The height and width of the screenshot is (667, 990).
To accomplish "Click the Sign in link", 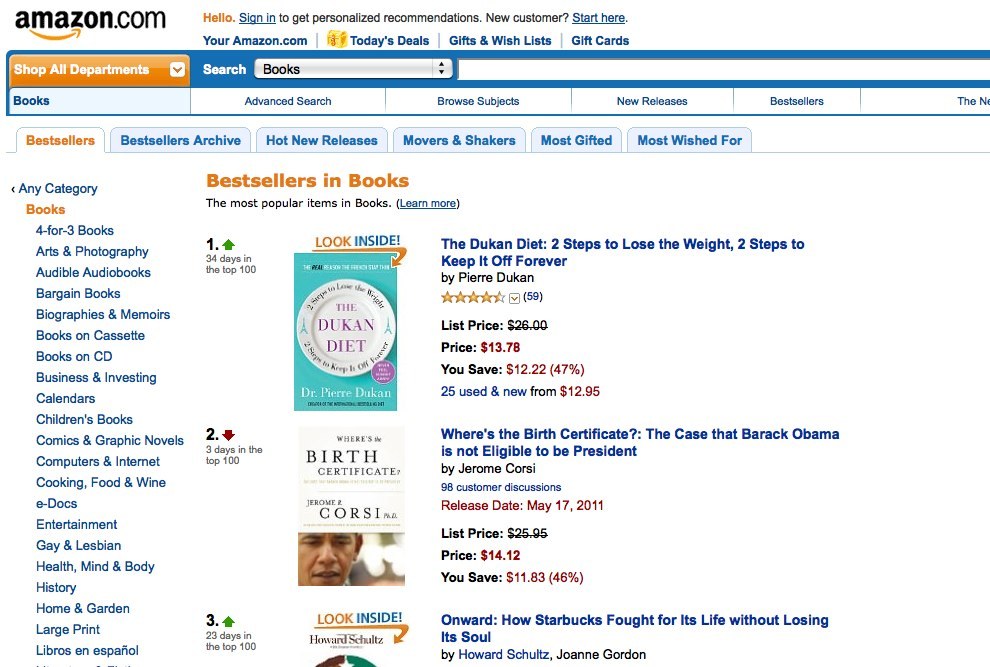I will (257, 18).
